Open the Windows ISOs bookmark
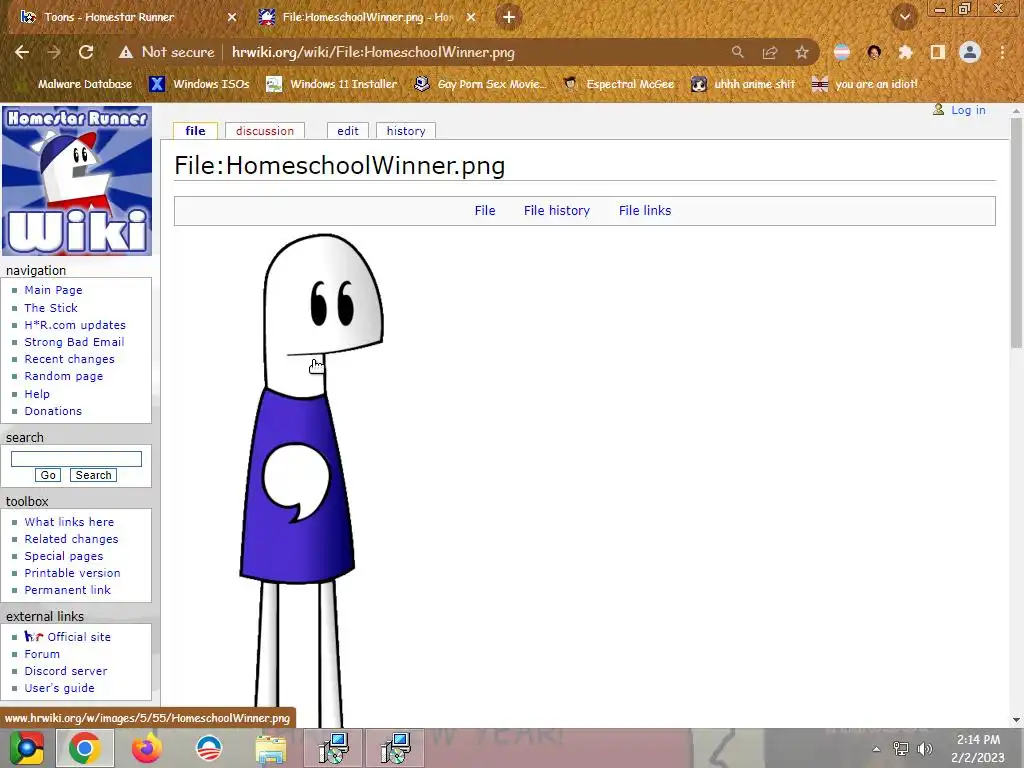Image resolution: width=1024 pixels, height=768 pixels. tap(199, 84)
